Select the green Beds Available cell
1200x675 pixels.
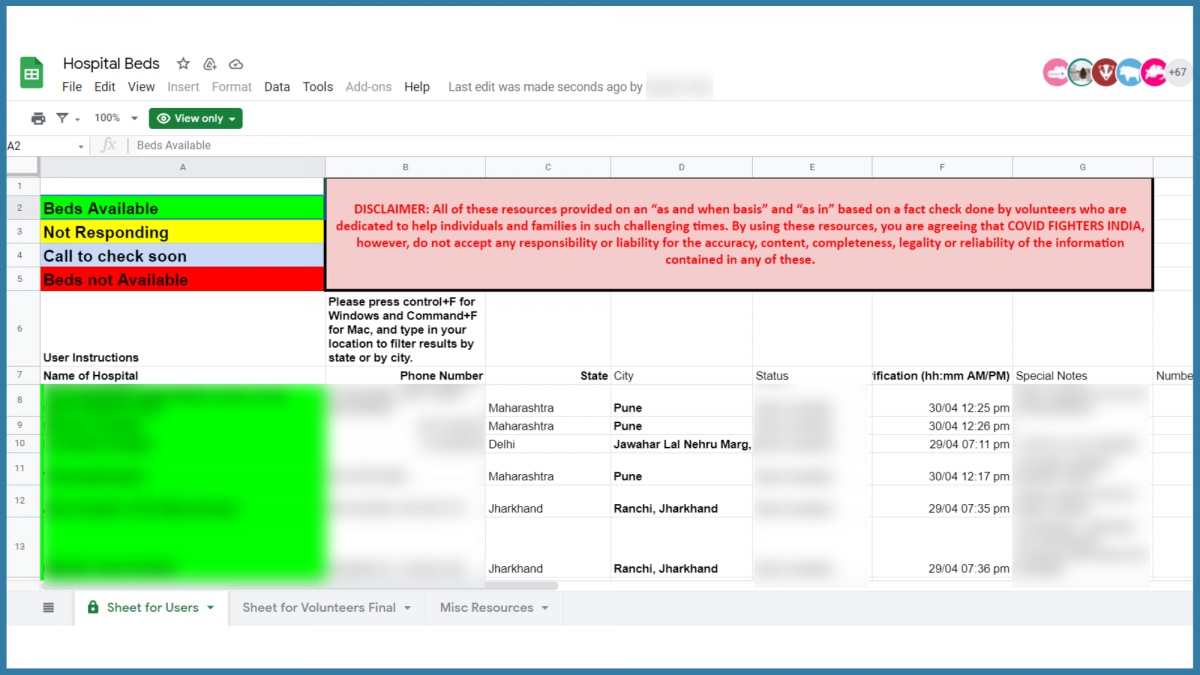click(182, 208)
